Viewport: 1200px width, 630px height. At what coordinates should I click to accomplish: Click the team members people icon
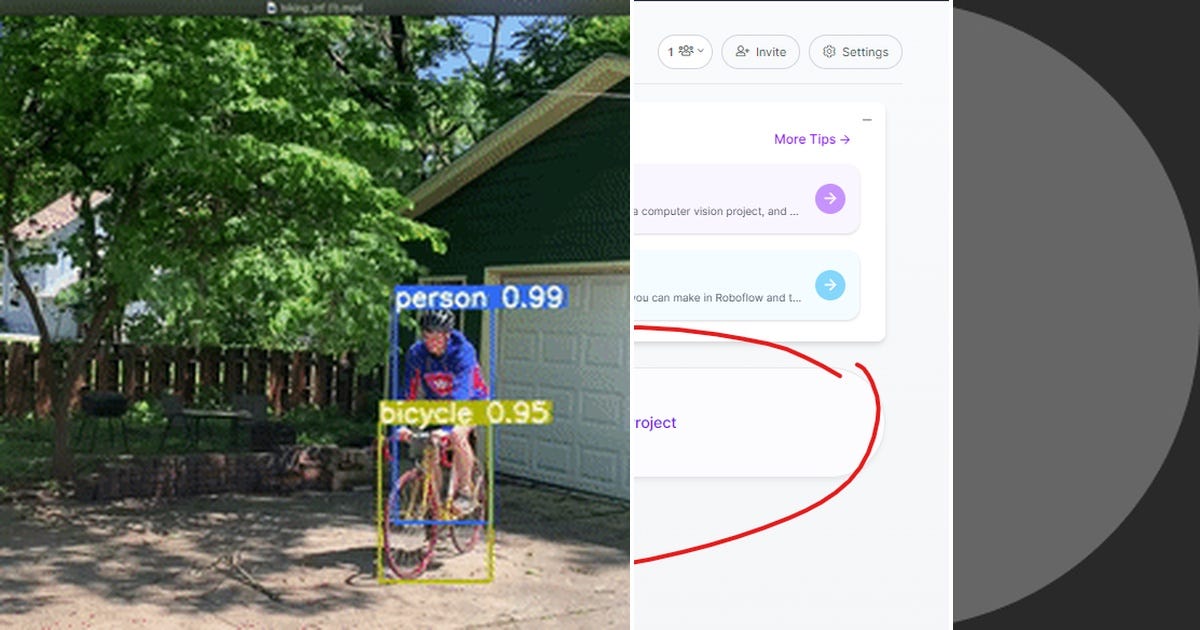pos(686,51)
